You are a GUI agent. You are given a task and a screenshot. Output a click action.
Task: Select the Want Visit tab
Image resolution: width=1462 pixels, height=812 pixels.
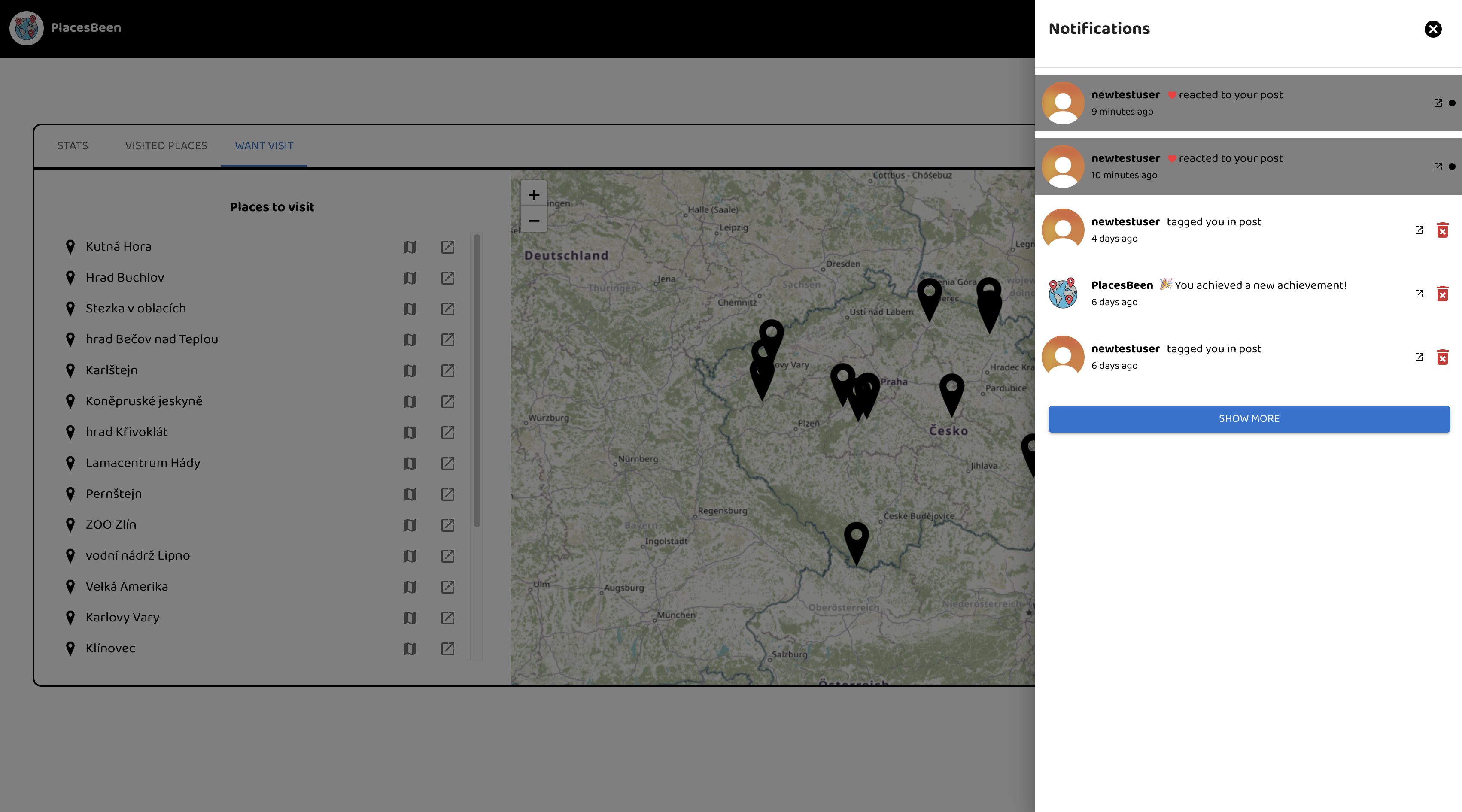tap(264, 146)
